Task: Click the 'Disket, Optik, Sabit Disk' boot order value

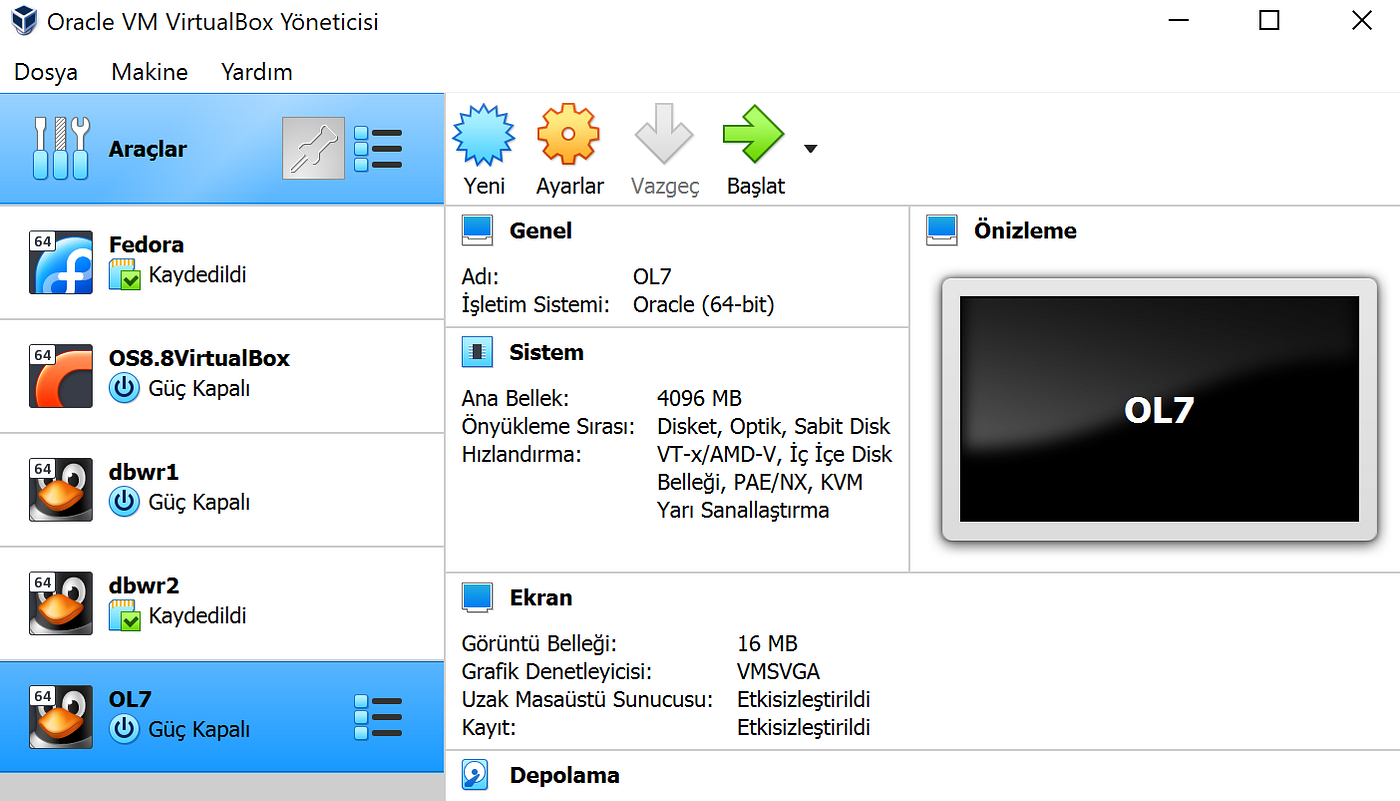Action: click(x=773, y=427)
